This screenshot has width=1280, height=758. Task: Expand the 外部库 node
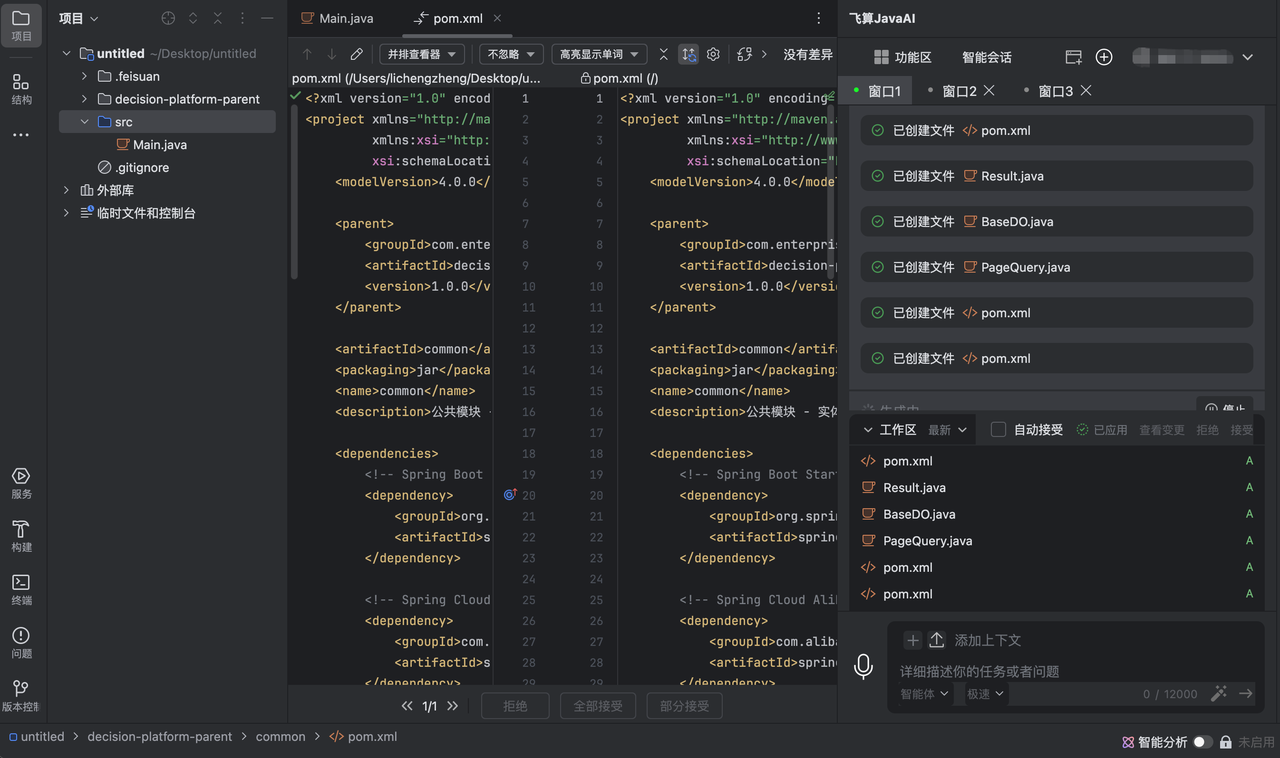coord(67,190)
